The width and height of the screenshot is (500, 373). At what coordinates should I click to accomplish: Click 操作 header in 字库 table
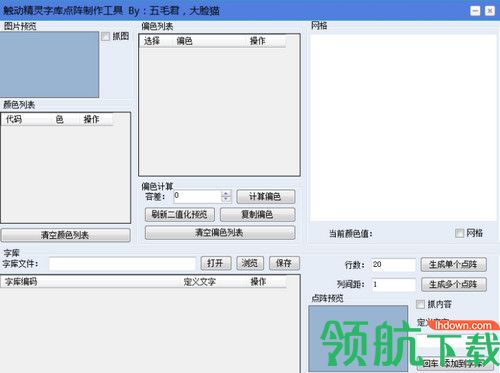[266, 282]
